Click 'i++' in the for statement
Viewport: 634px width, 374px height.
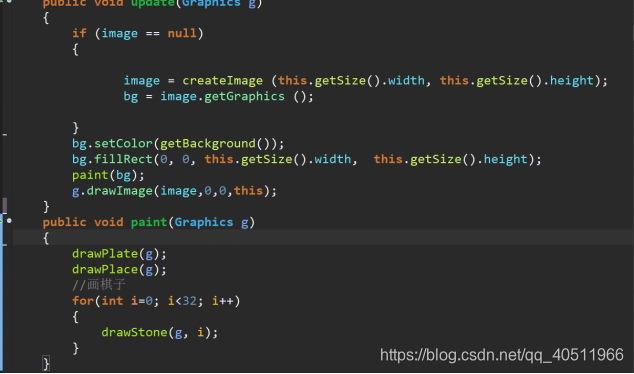222,301
